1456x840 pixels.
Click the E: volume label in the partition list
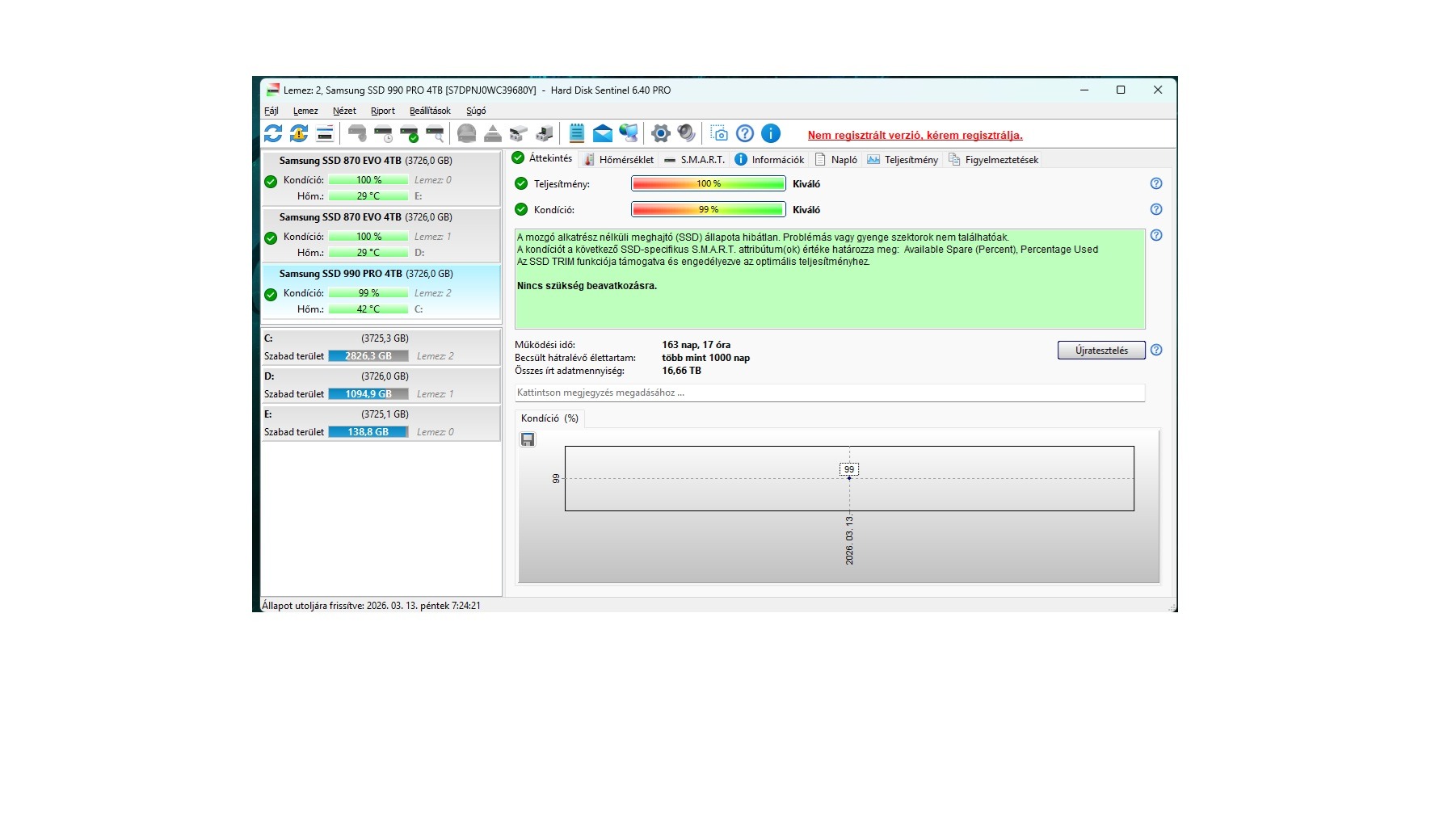tap(268, 414)
